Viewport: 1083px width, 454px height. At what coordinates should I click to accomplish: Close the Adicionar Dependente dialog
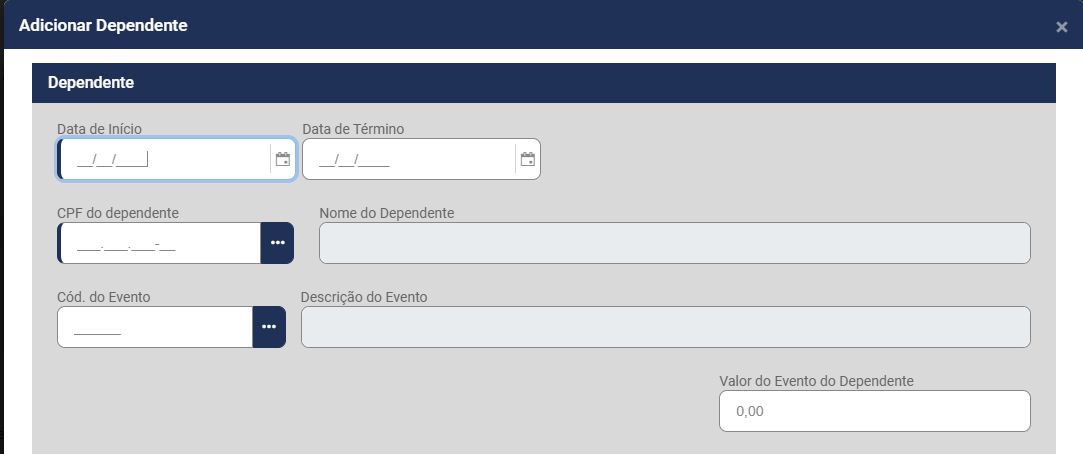(x=1062, y=27)
